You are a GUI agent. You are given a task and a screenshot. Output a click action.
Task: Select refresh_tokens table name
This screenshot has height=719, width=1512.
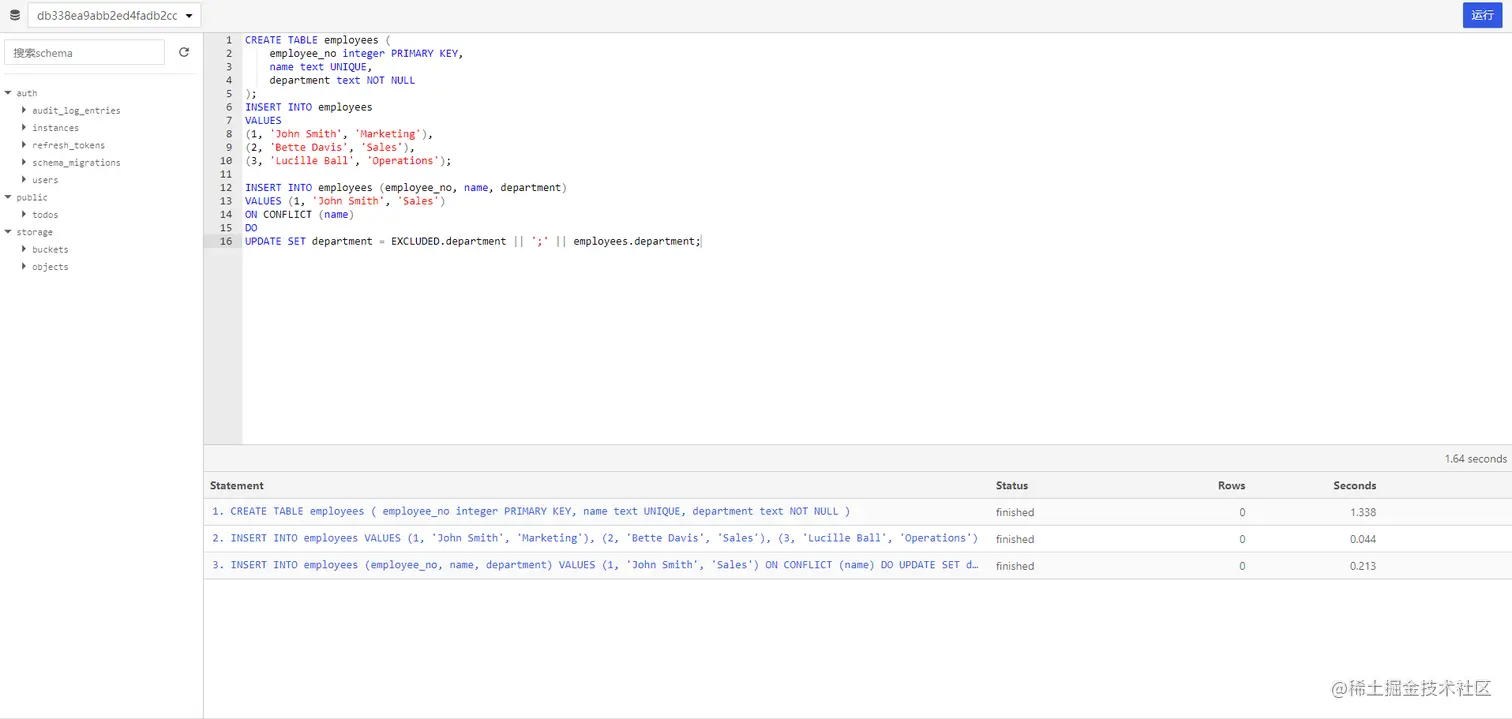(68, 145)
